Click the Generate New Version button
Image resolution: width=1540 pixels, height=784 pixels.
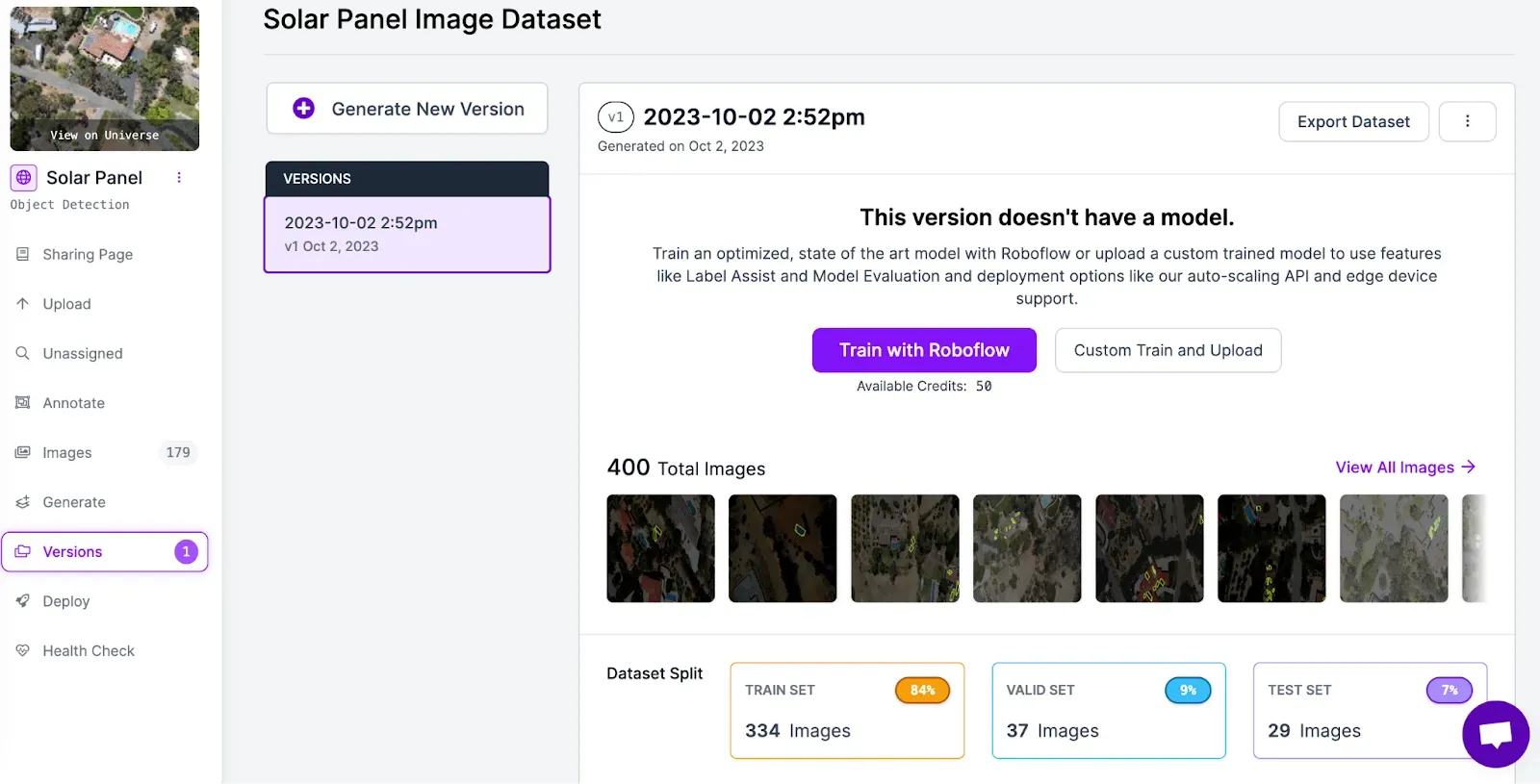pyautogui.click(x=407, y=109)
